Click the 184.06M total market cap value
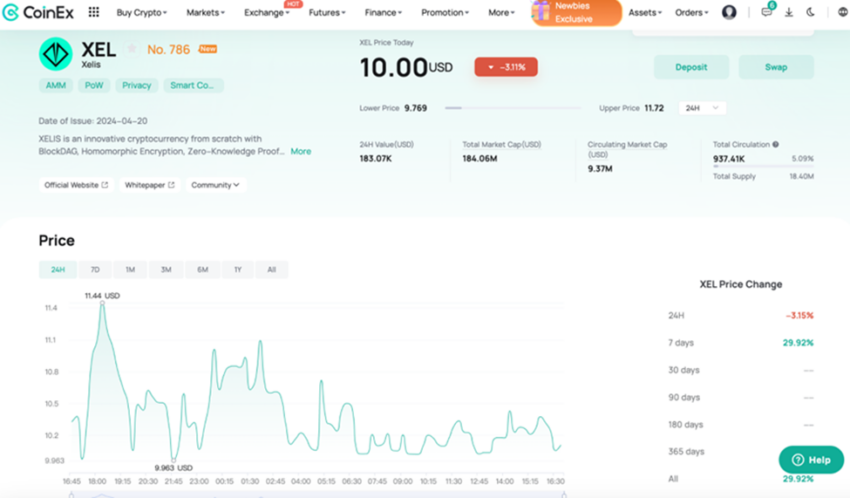 coord(480,158)
